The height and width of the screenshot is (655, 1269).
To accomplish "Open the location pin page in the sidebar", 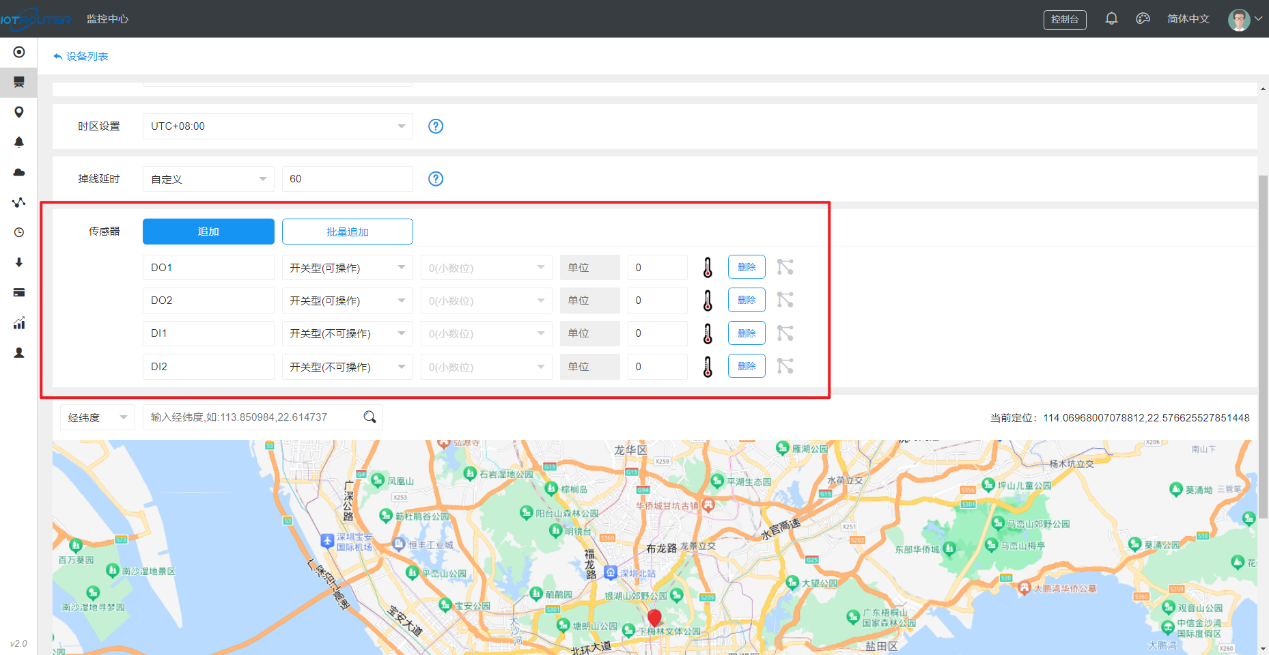I will pos(19,112).
